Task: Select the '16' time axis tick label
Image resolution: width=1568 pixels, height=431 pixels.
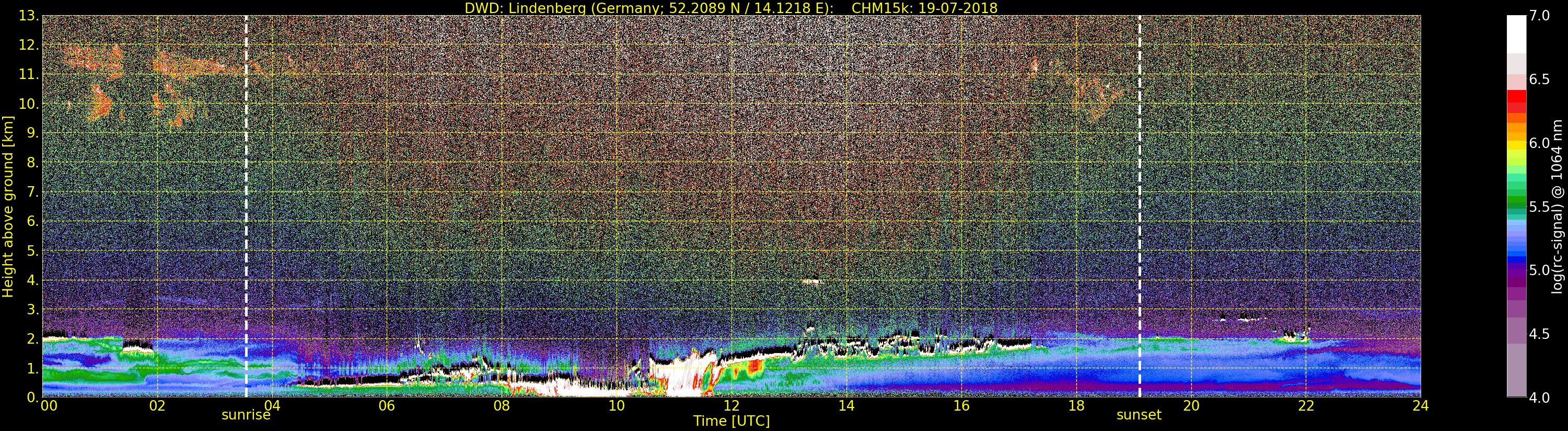Action: [961, 406]
